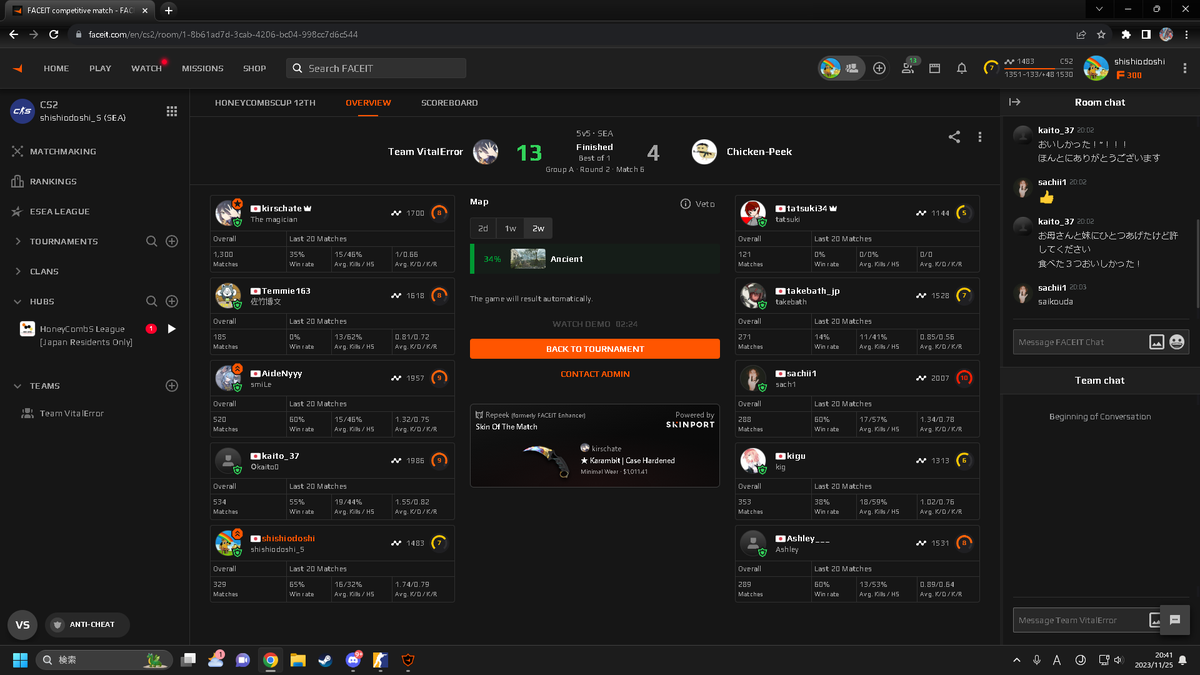This screenshot has height=675, width=1200.
Task: Open Steam from the Windows taskbar
Action: (326, 660)
